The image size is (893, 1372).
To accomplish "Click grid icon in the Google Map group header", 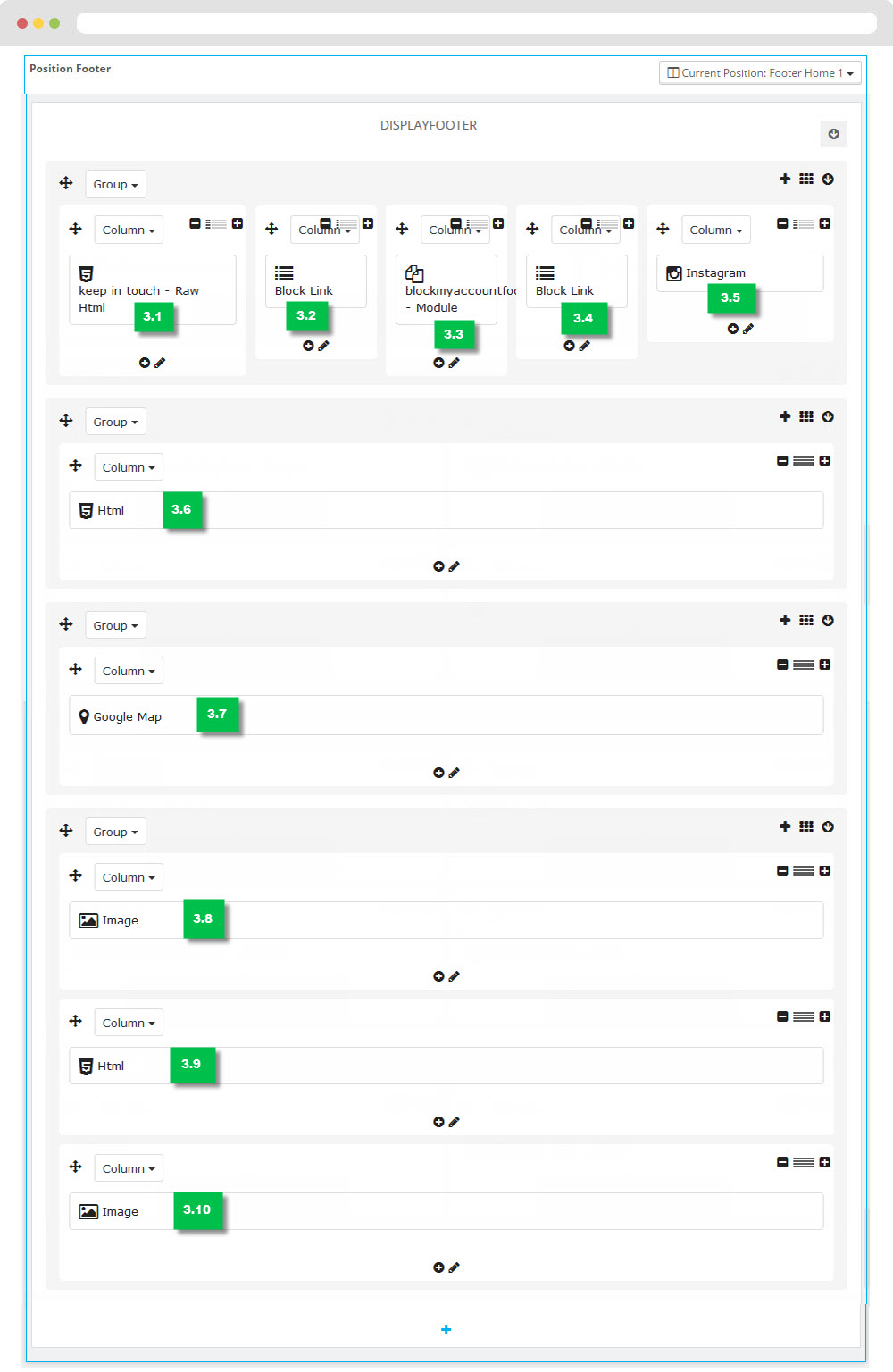I will pos(806,620).
